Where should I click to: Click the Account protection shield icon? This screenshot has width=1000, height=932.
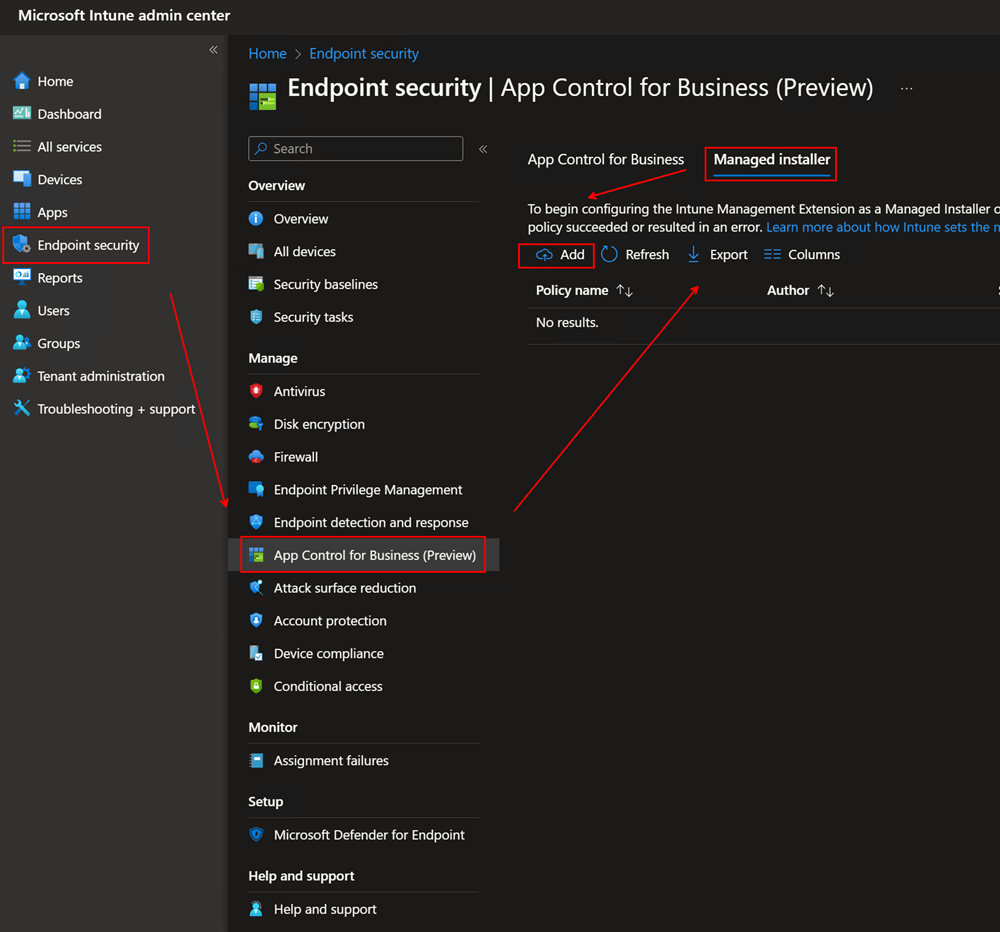click(256, 621)
